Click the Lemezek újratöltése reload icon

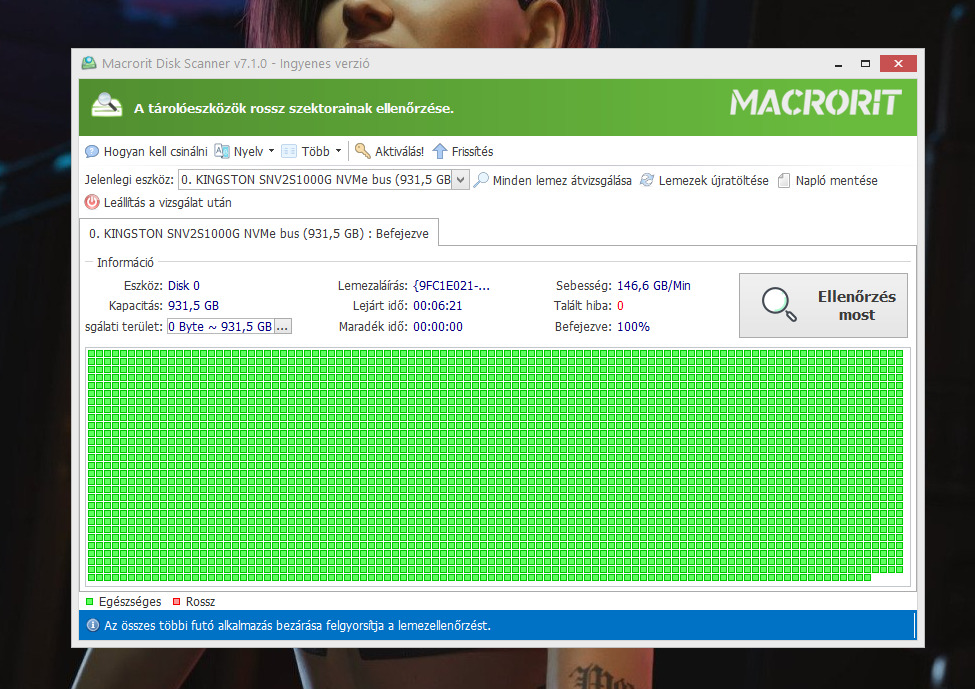647,180
